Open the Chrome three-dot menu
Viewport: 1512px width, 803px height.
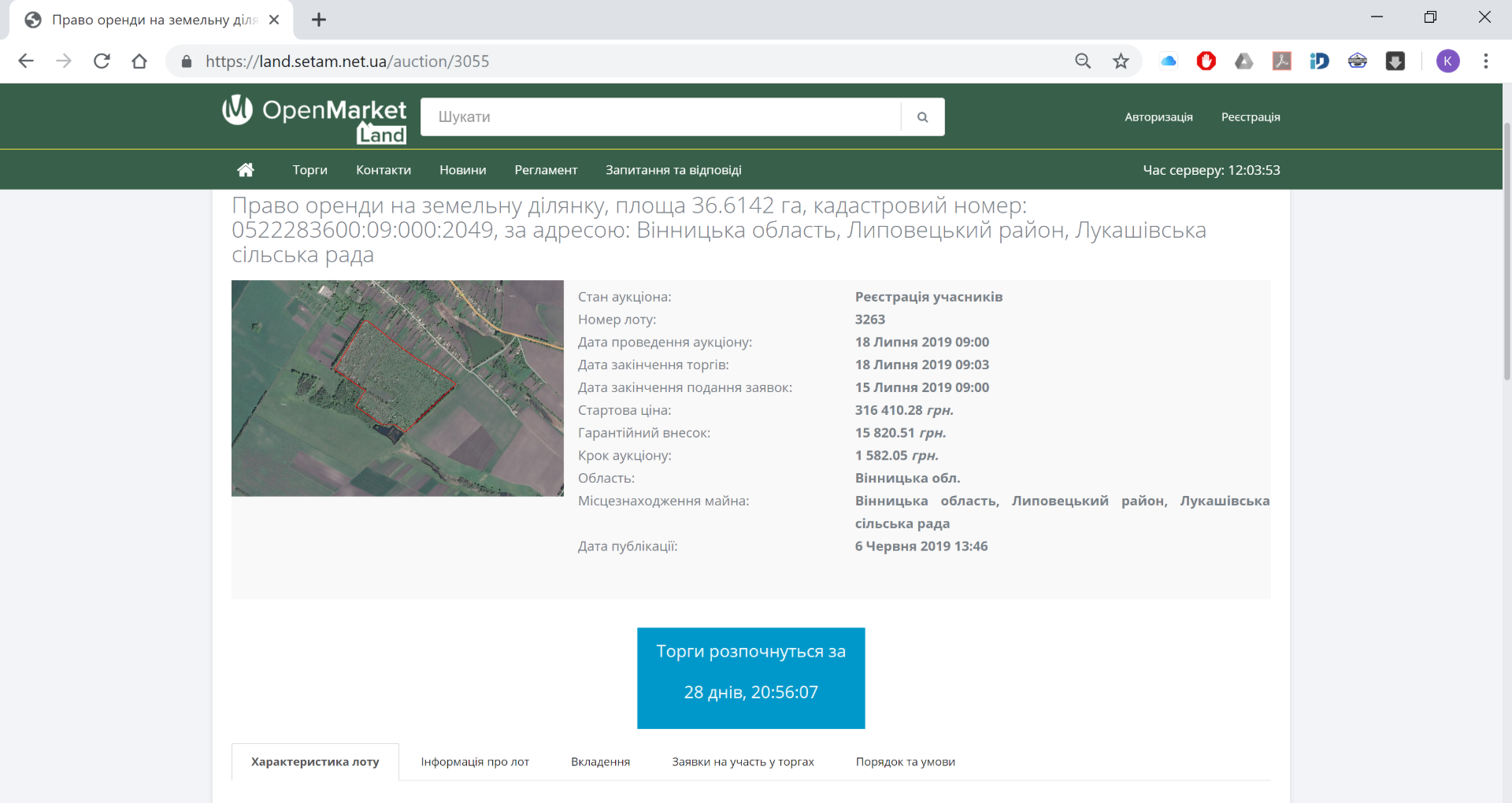click(x=1486, y=61)
